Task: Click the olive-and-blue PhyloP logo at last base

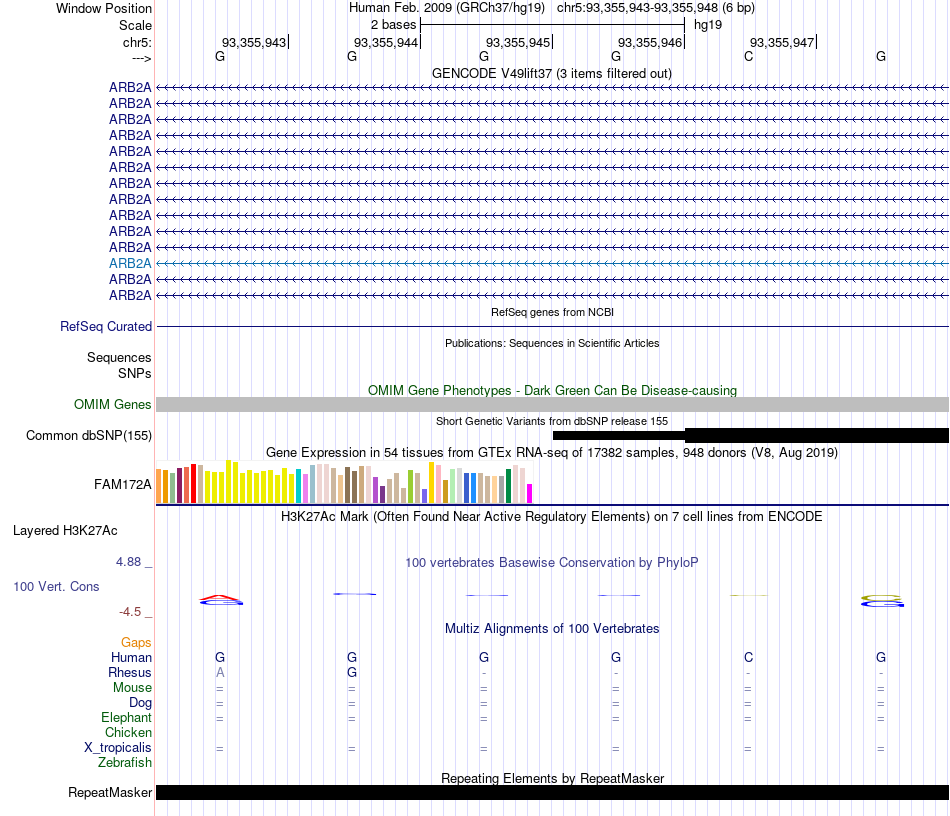Action: coord(882,600)
